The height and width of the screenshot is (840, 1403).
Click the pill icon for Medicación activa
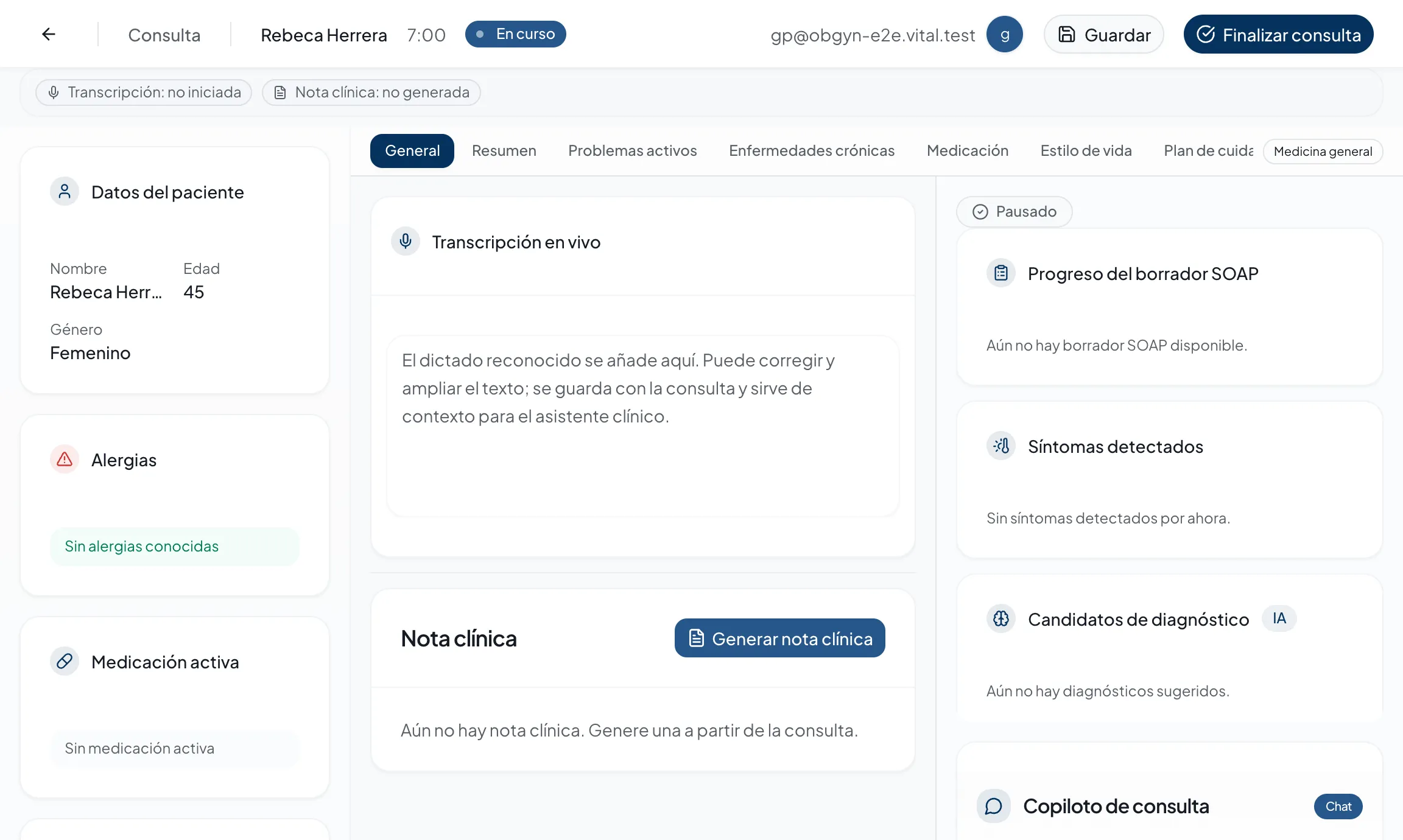click(65, 662)
